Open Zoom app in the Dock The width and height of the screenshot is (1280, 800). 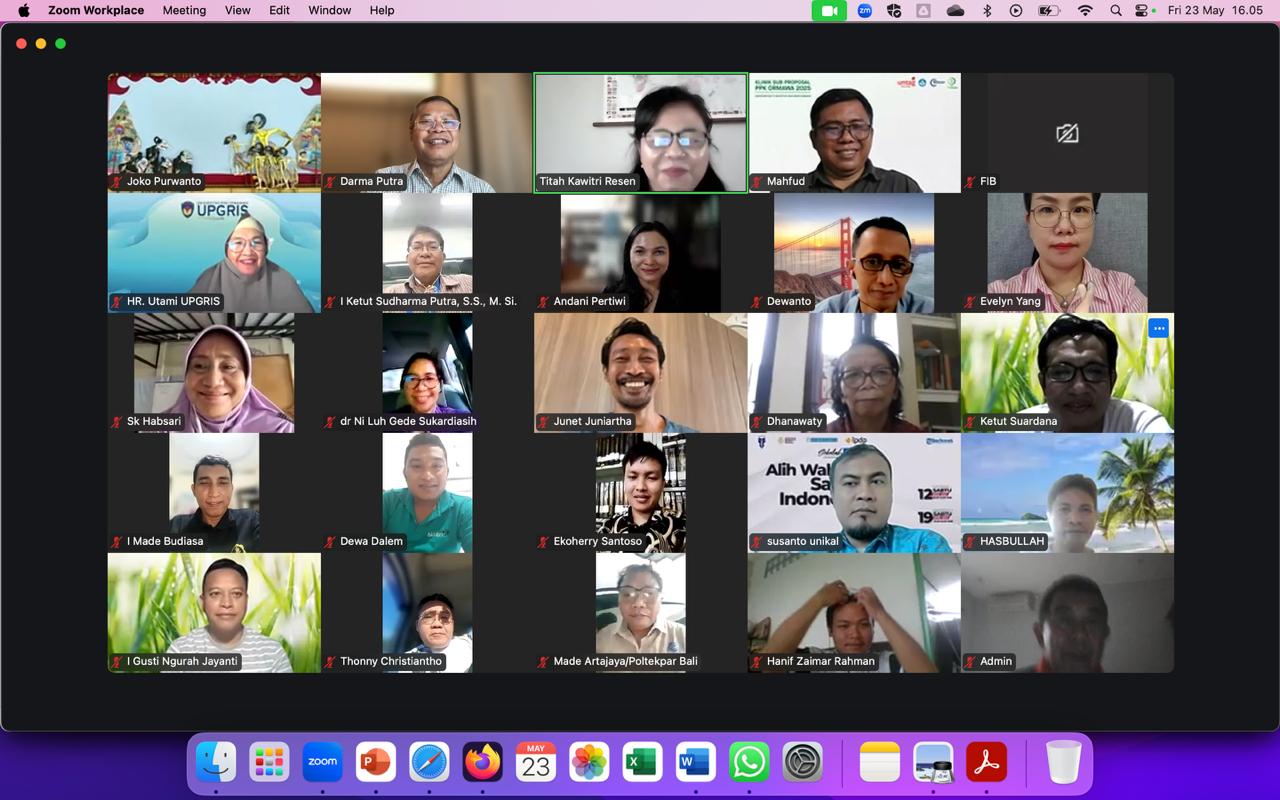(x=322, y=762)
